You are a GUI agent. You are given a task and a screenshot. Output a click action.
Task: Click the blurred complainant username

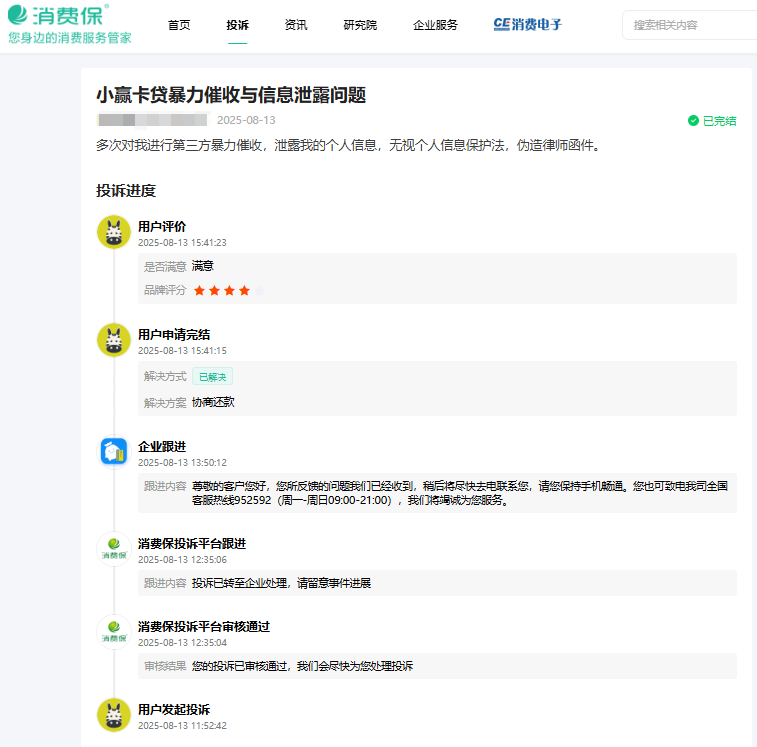(152, 120)
